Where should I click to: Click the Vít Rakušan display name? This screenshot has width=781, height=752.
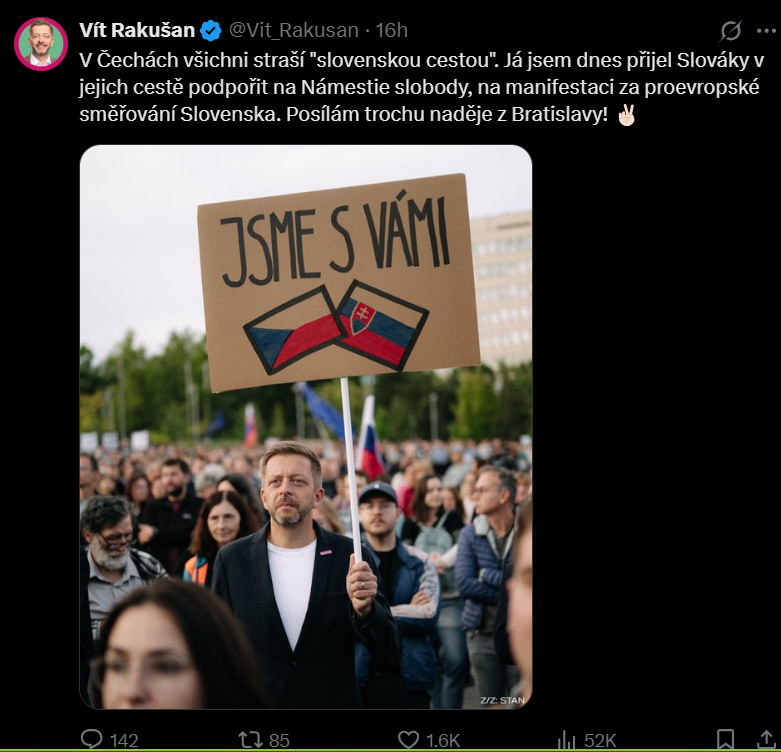click(x=137, y=30)
